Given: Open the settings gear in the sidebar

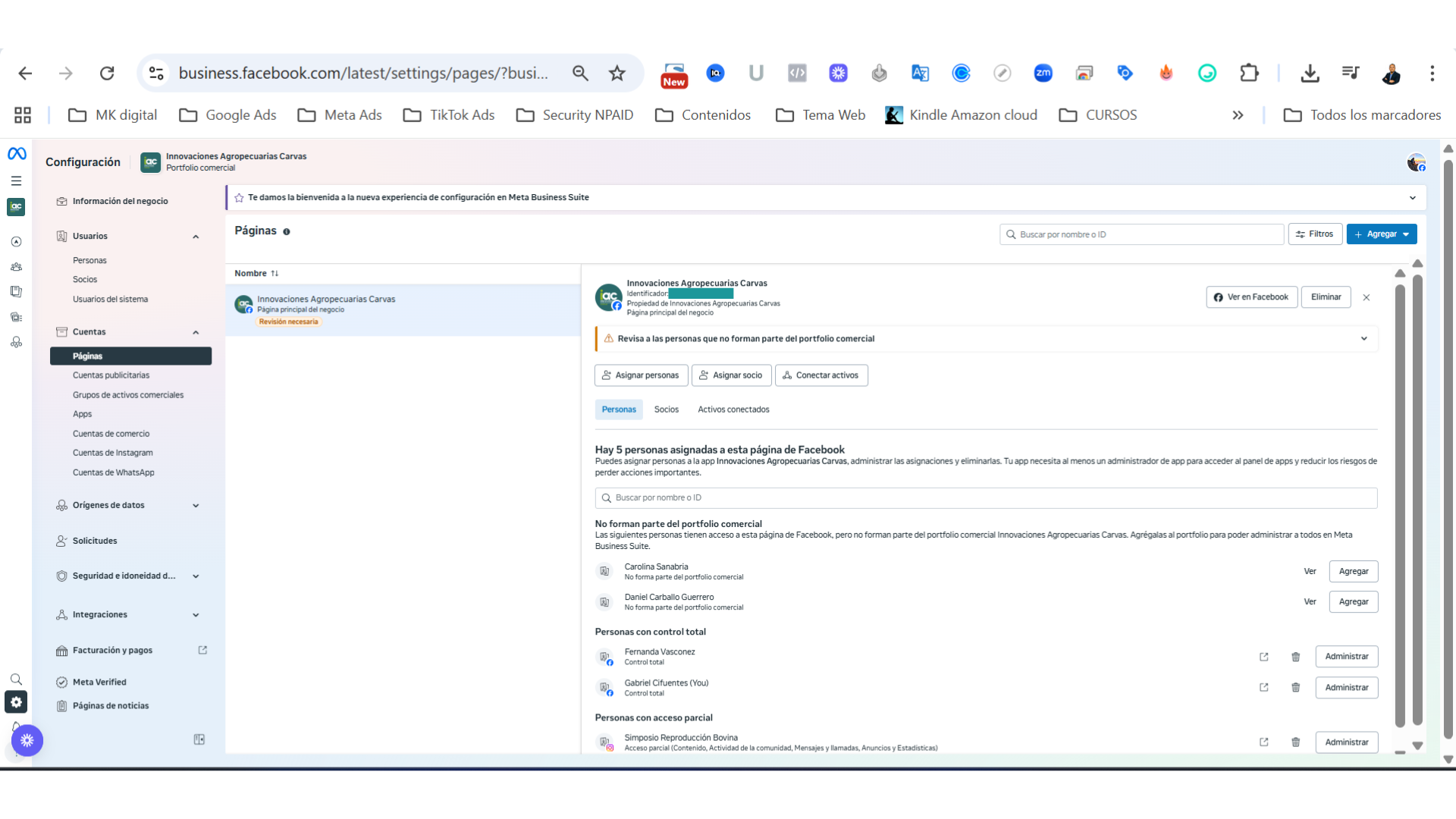Looking at the screenshot, I should pos(16,702).
